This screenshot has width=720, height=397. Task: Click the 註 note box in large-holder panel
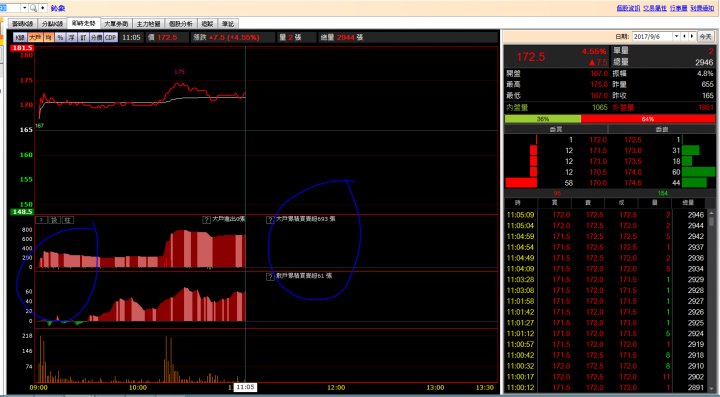tap(68, 220)
